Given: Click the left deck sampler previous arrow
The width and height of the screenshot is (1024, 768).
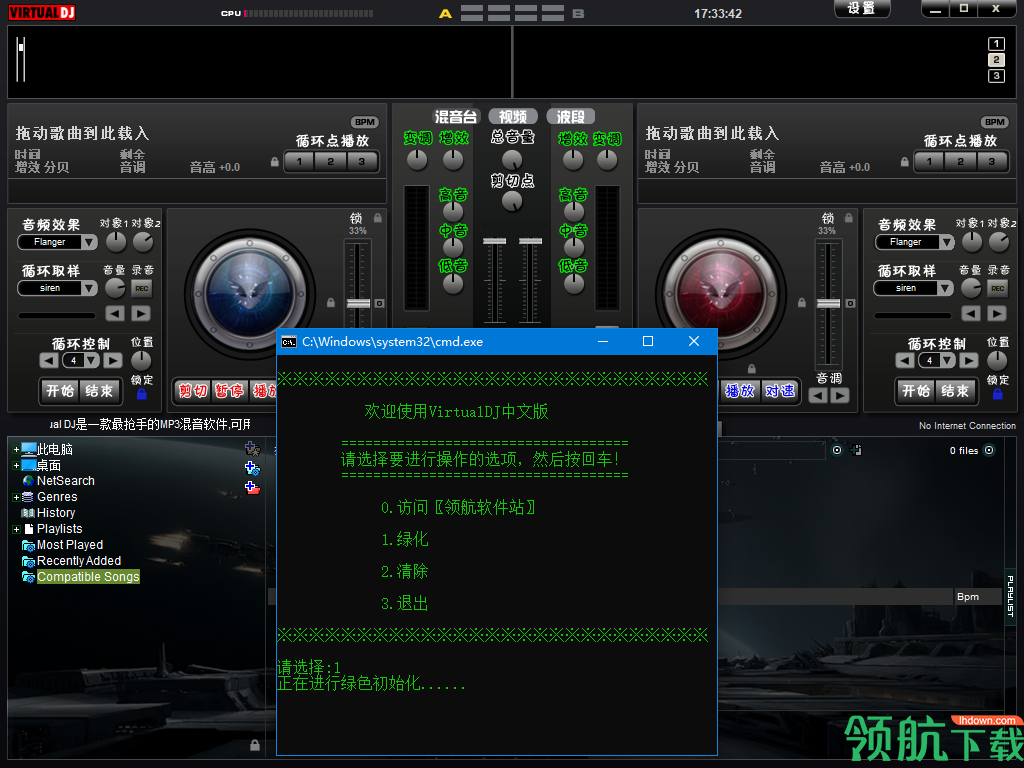Looking at the screenshot, I should tap(115, 313).
